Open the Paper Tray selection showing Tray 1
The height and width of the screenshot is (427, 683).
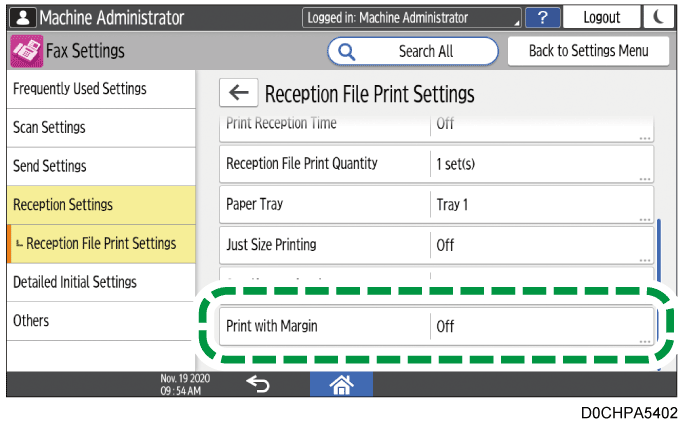pos(542,204)
